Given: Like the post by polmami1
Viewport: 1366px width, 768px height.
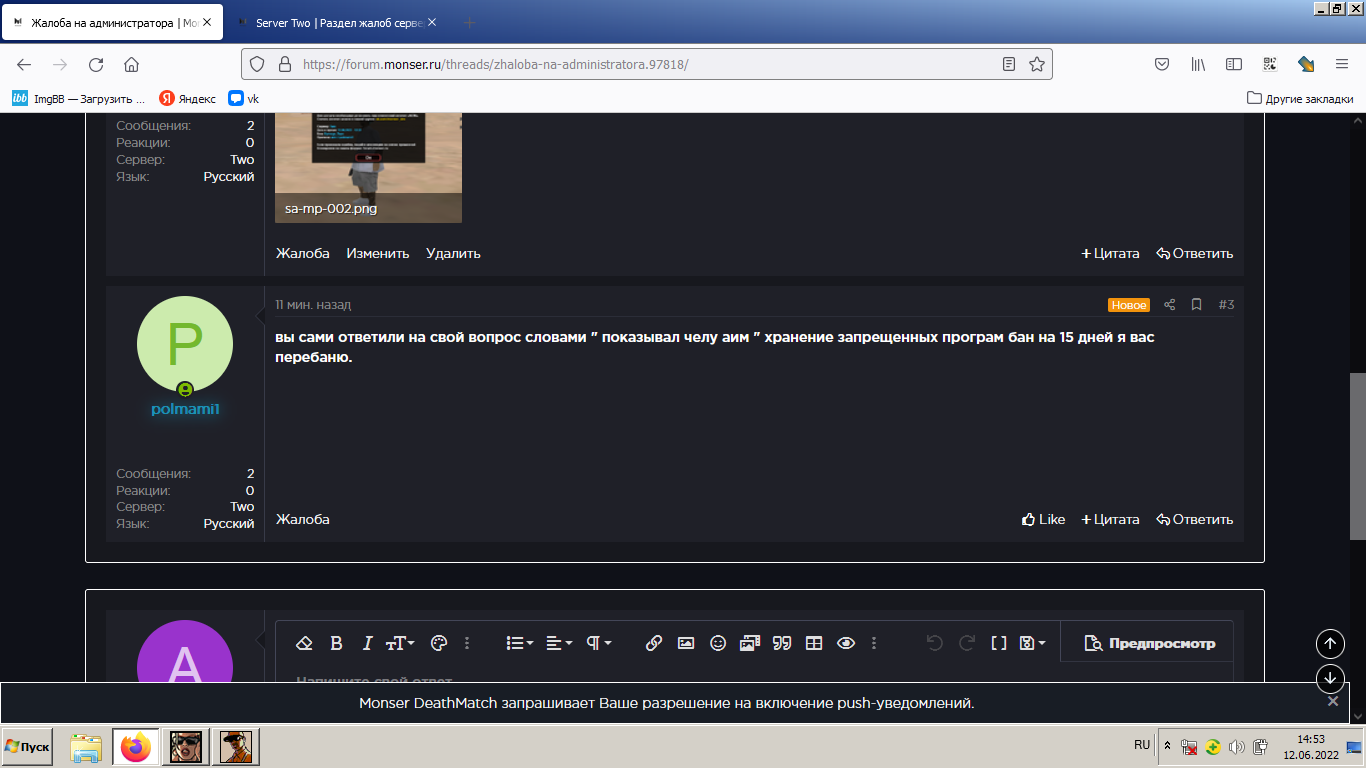Looking at the screenshot, I should coord(1043,520).
